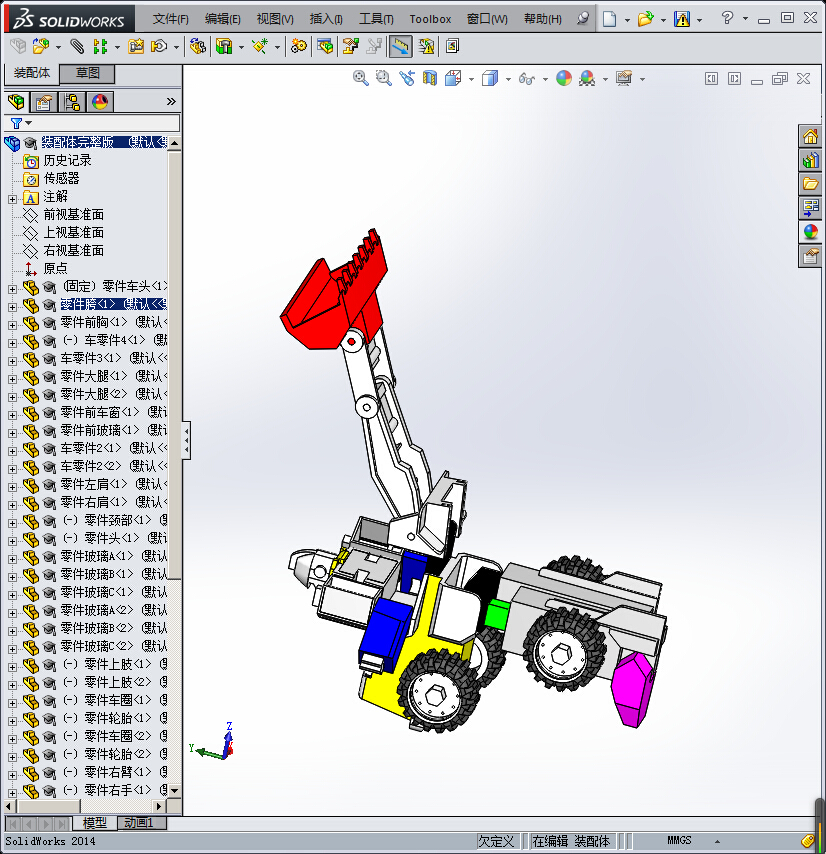Select 前视基准面 plane in the tree
Viewport: 826px width, 854px height.
[74, 215]
